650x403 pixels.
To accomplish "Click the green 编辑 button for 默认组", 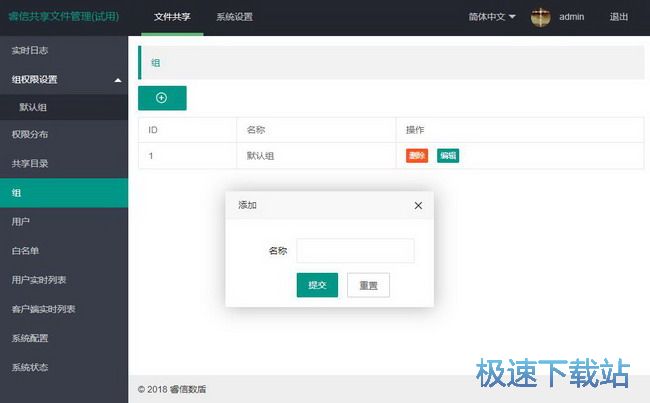I will [x=448, y=155].
